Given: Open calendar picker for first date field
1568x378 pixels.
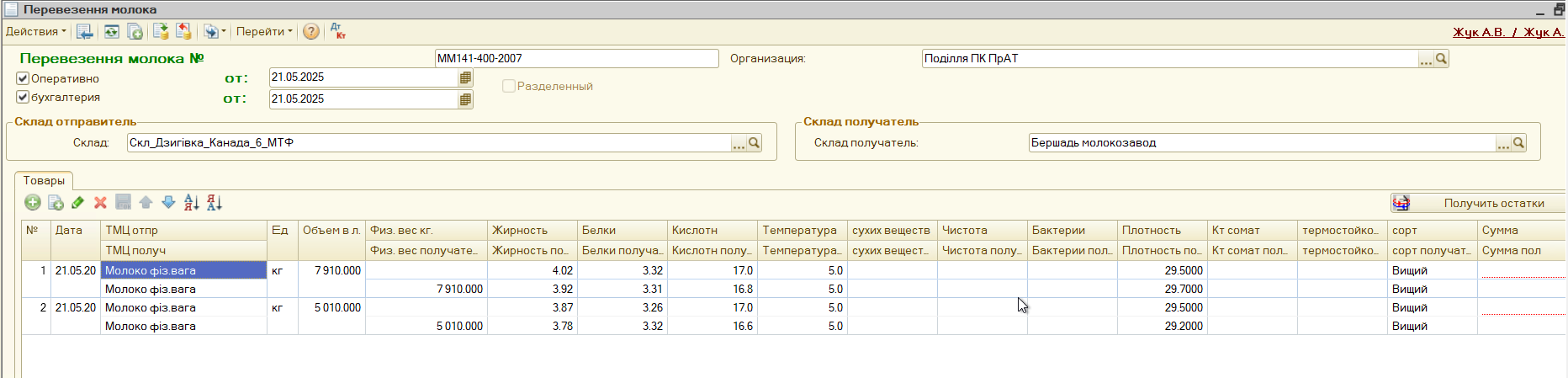Looking at the screenshot, I should pos(465,77).
